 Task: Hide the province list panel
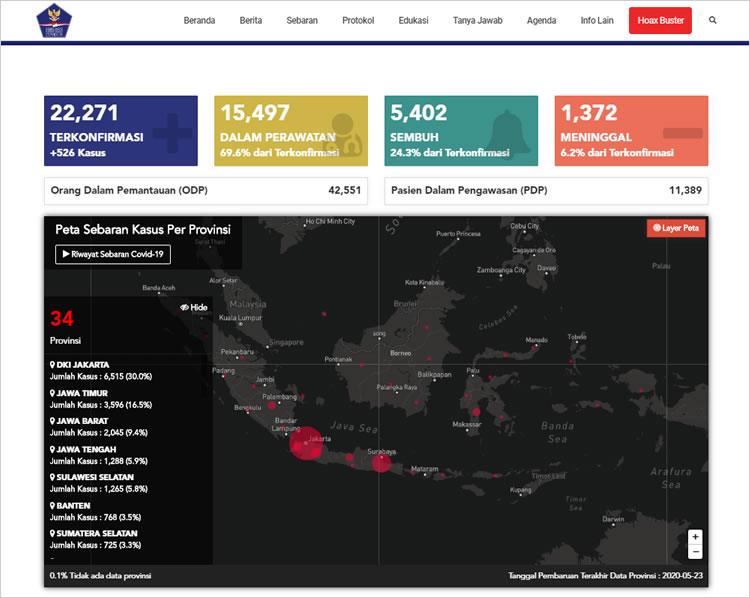[193, 308]
